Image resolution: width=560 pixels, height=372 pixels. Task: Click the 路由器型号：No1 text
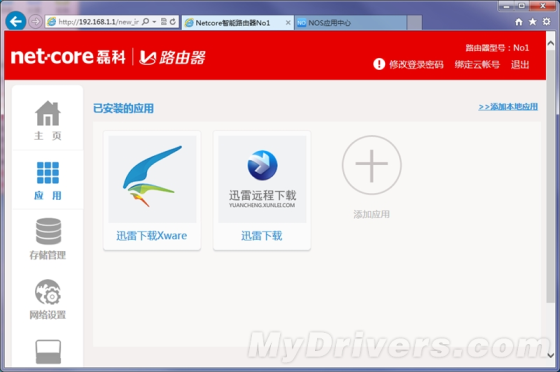tap(497, 48)
